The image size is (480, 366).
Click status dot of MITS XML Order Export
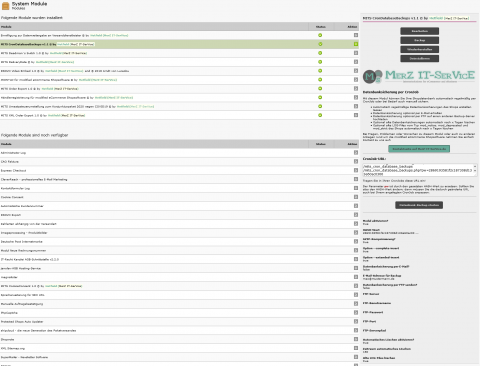(320, 115)
